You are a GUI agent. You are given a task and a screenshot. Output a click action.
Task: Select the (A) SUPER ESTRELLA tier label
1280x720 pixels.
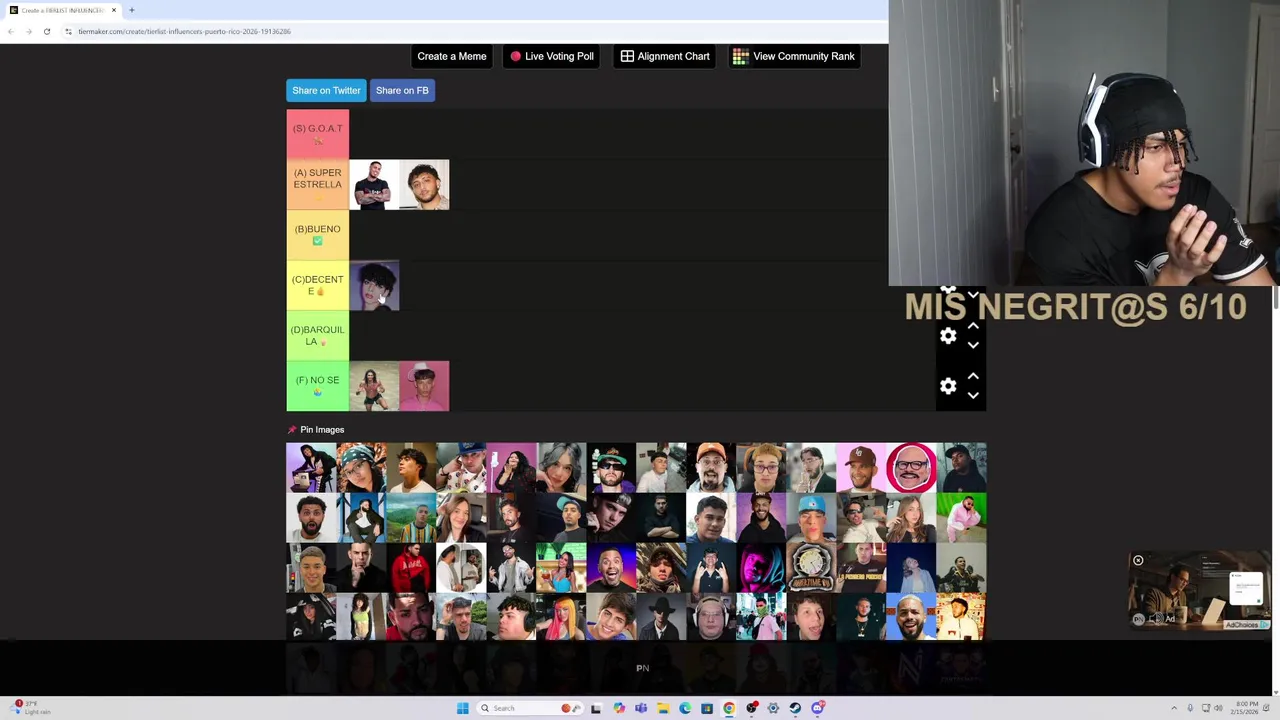[318, 184]
